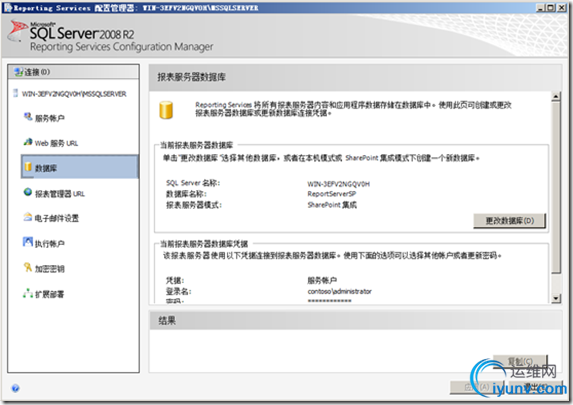Click the 当前报表服务器数据库凭据 group label
The width and height of the screenshot is (573, 405).
click(204, 244)
